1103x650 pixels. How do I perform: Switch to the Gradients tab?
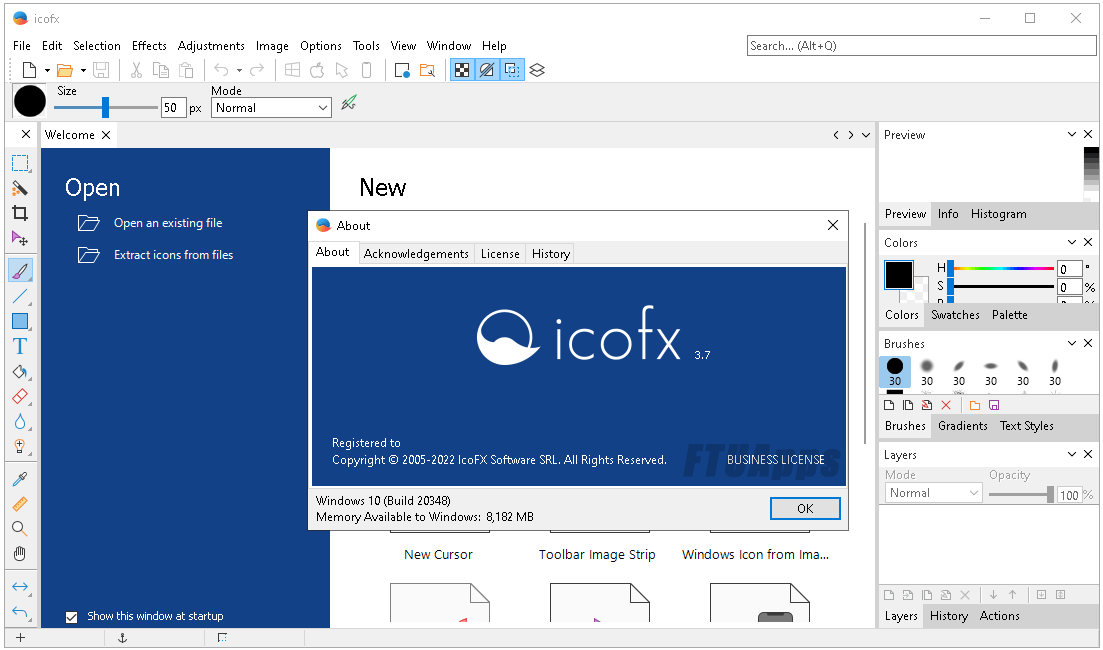pos(962,426)
